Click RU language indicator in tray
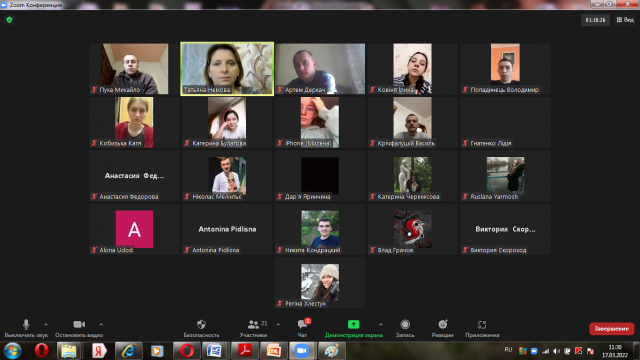Viewport: 640px width, 360px height. [x=508, y=350]
